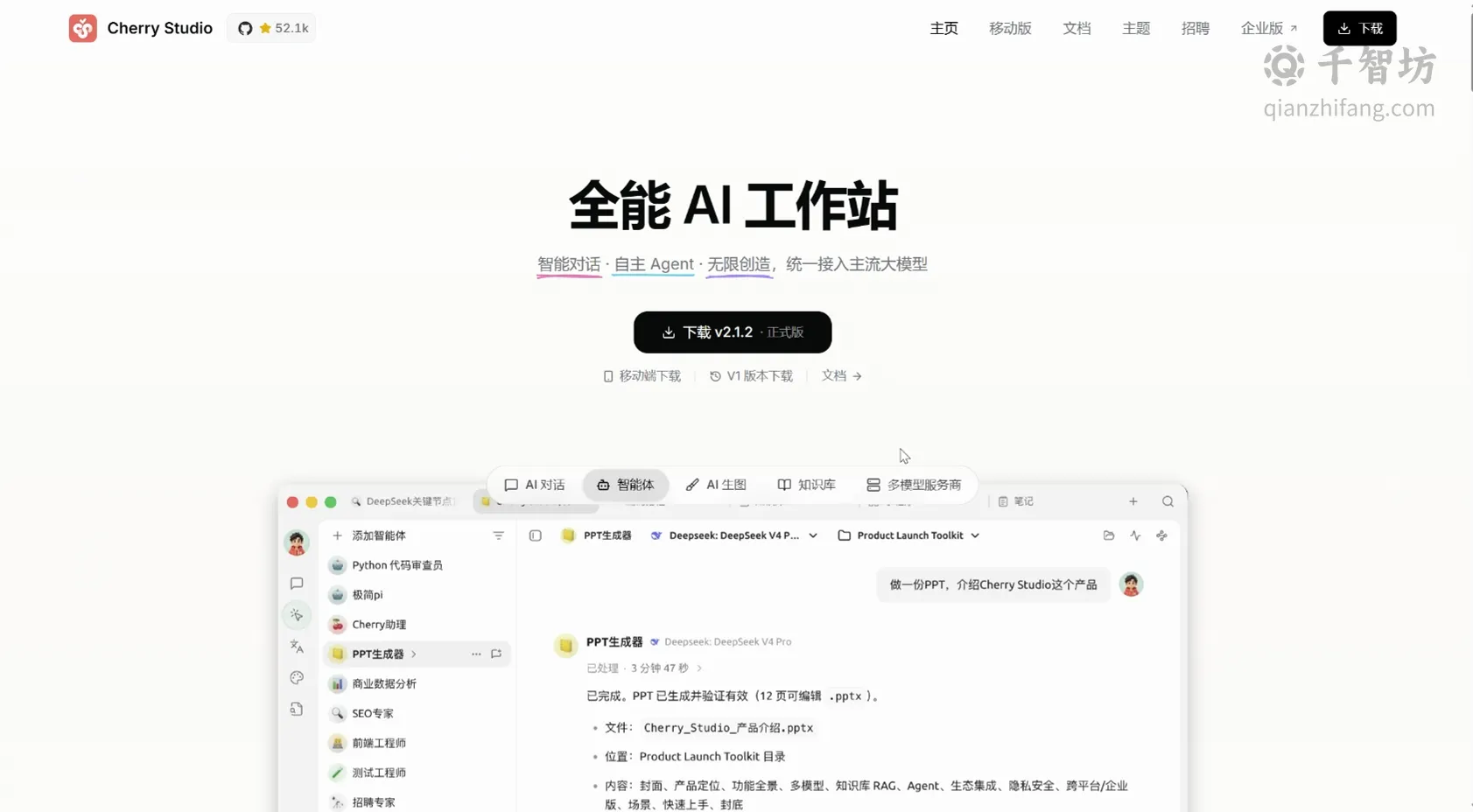Viewport: 1473px width, 812px height.
Task: Click the file name Cherry_Studio_产品介绍.pptx
Action: coord(728,728)
